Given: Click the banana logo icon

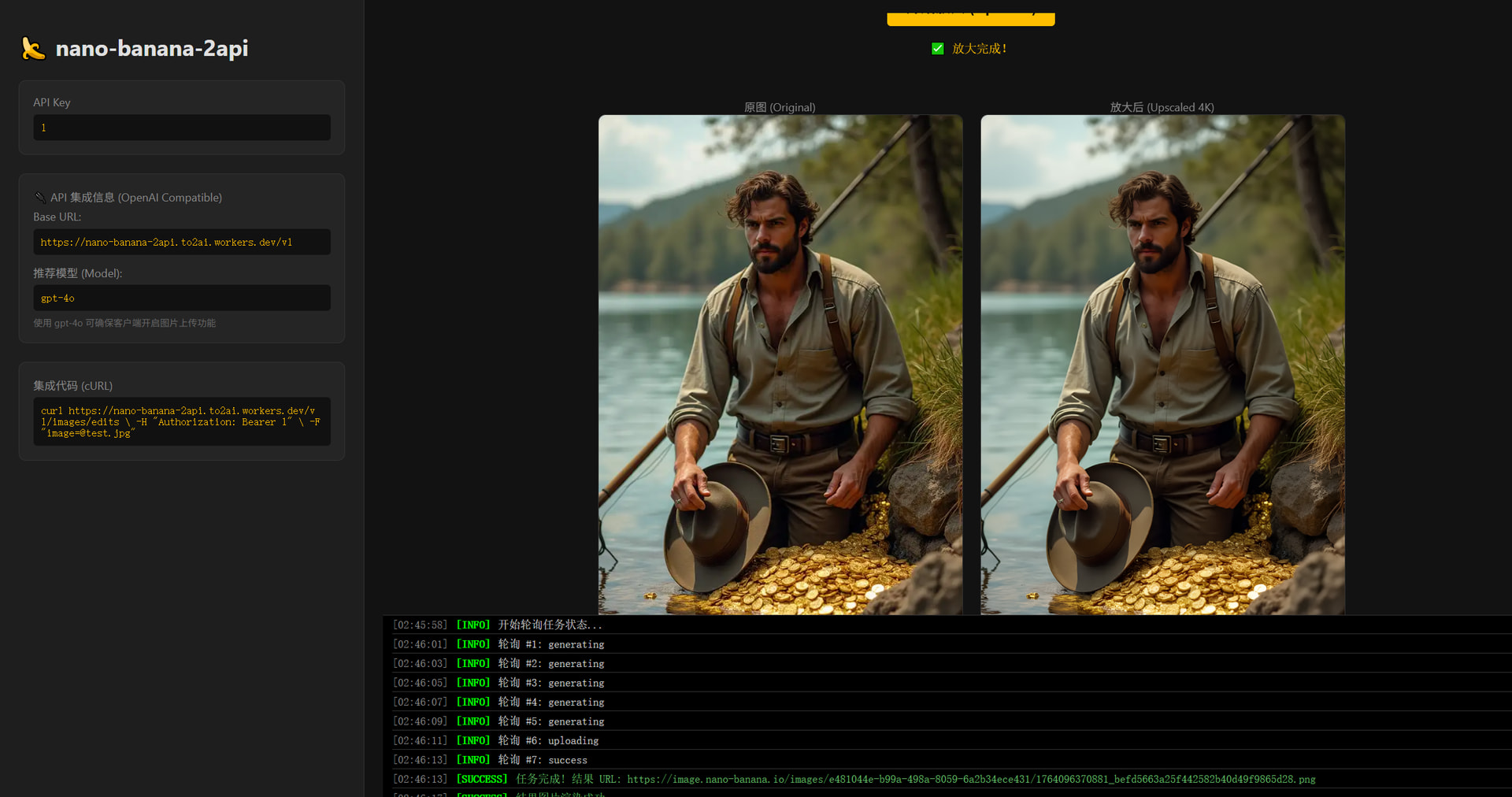Looking at the screenshot, I should point(33,49).
